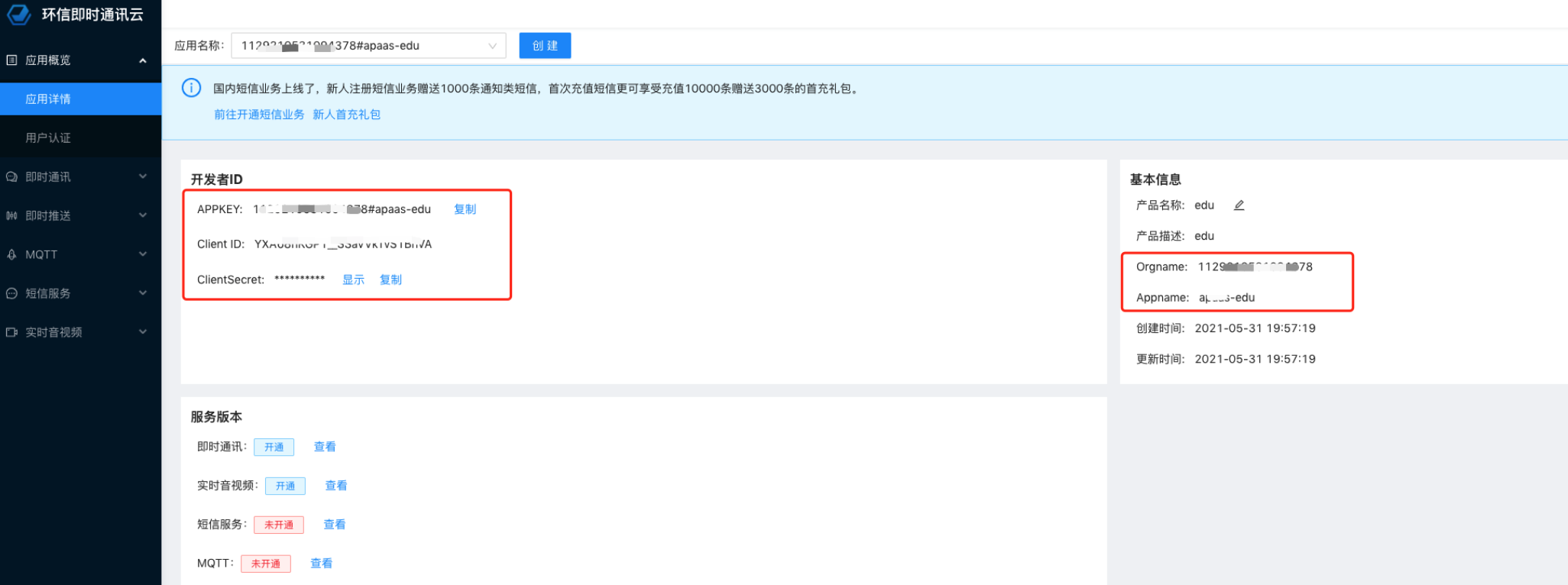Click the 基本信息 section heading

click(x=1155, y=179)
